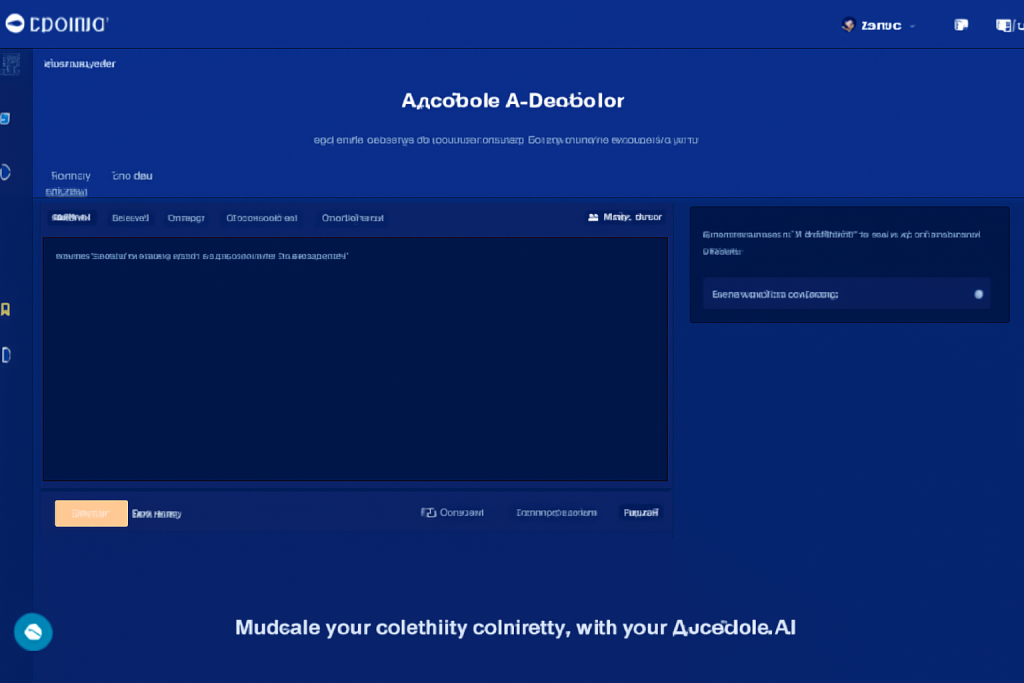1024x683 pixels.
Task: Expand the Mainly dursor selector
Action: [x=625, y=217]
